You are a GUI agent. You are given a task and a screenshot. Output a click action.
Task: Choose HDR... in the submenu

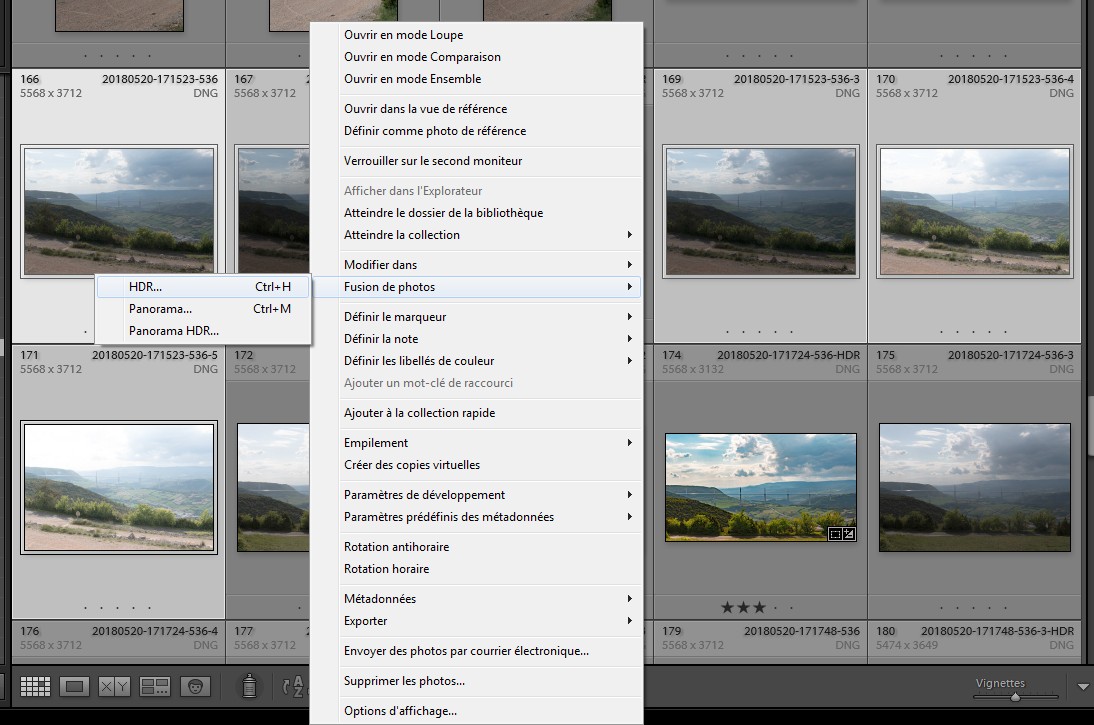click(x=203, y=287)
